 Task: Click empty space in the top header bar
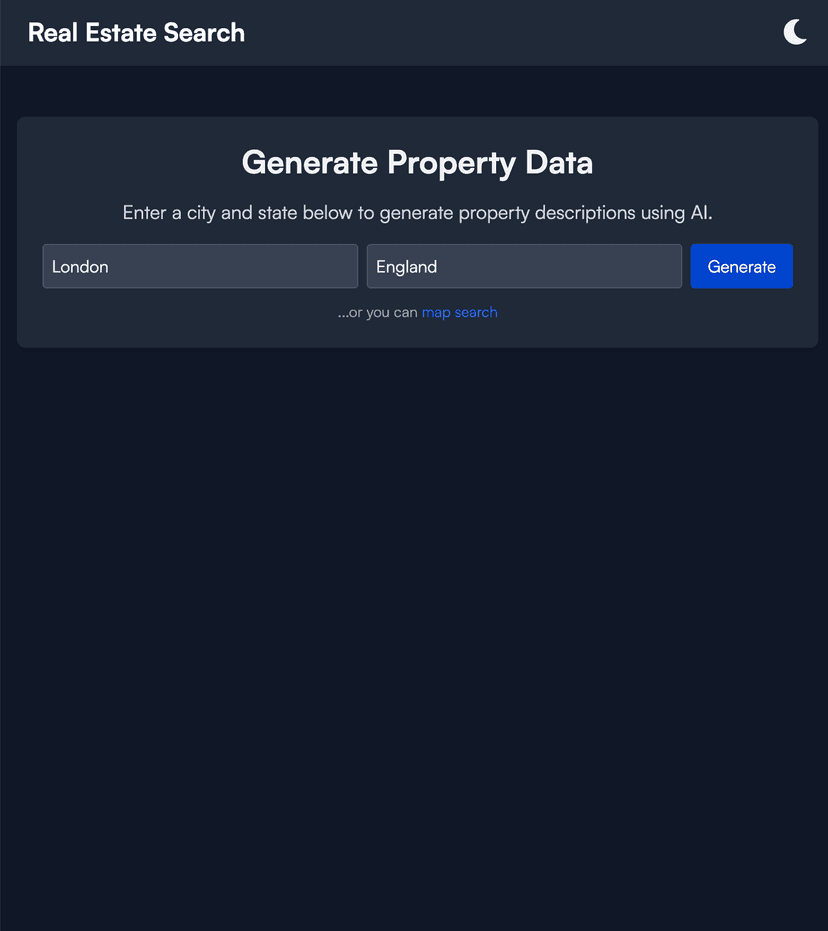pyautogui.click(x=500, y=32)
